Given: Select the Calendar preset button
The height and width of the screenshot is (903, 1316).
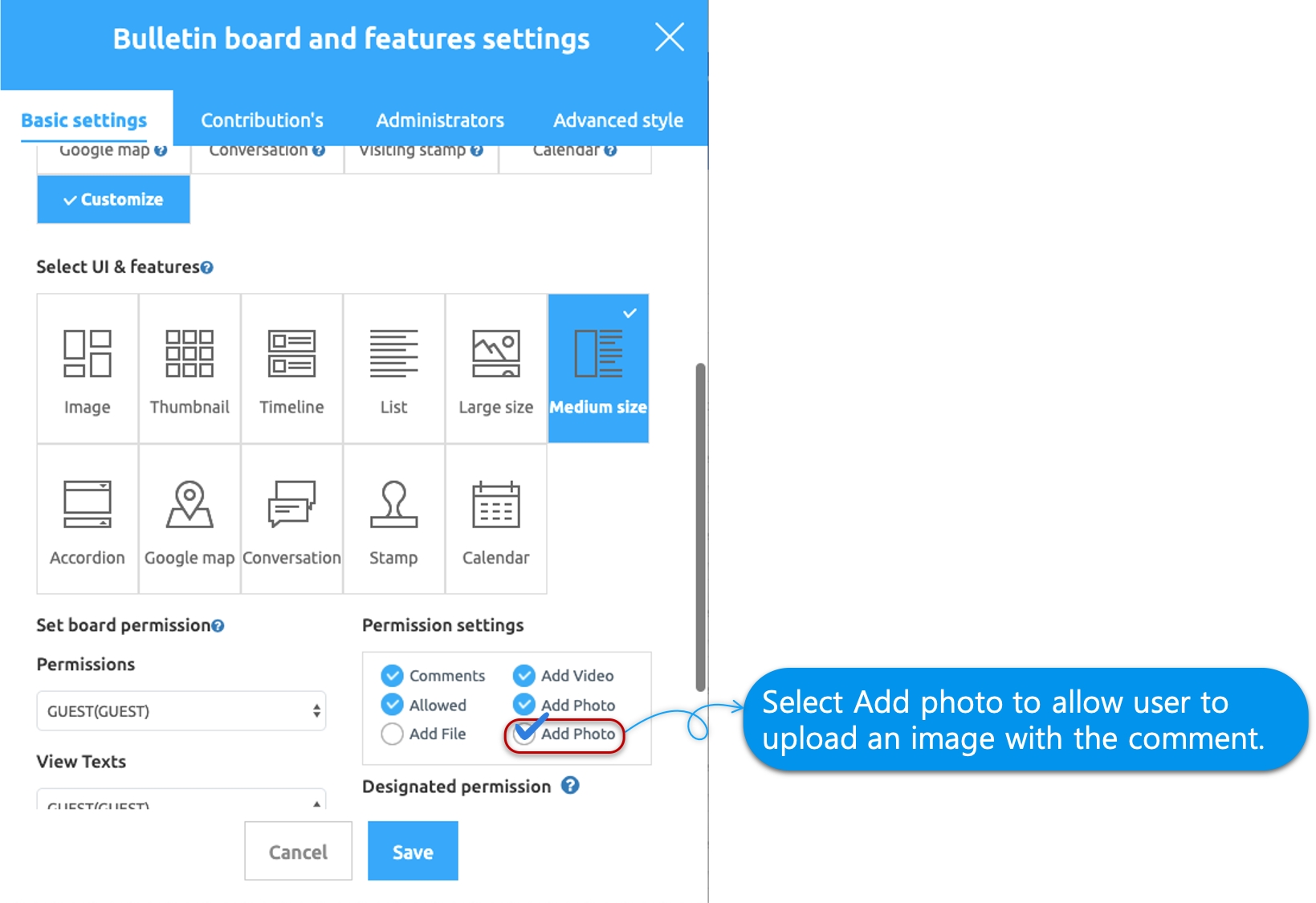Looking at the screenshot, I should point(575,158).
